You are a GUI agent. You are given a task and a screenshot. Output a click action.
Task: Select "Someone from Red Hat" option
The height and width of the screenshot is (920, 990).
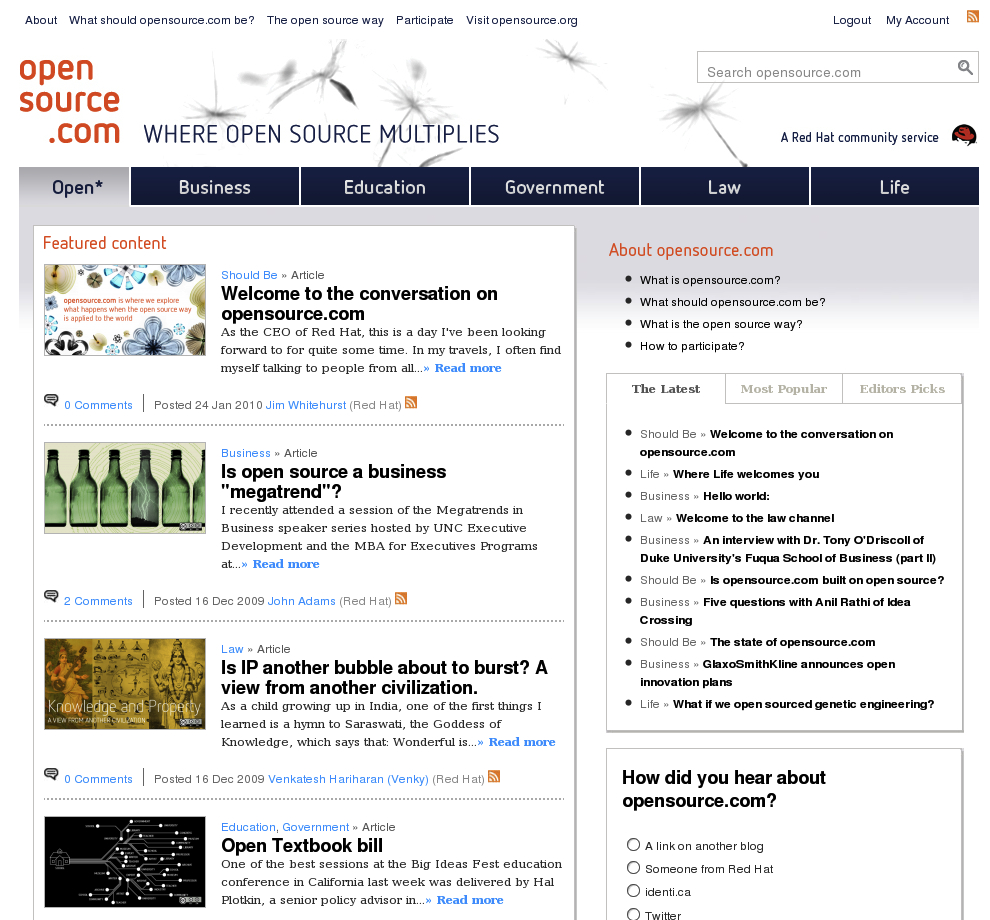click(x=633, y=868)
